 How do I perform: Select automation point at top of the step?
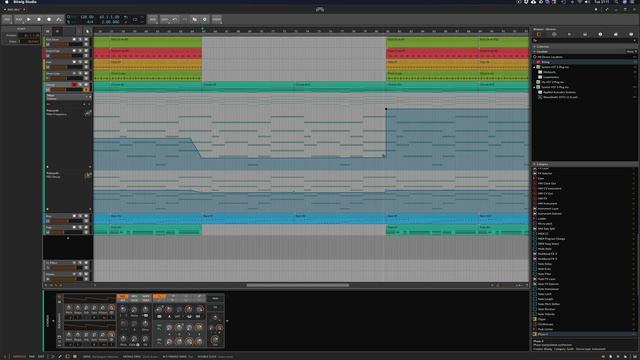click(386, 109)
